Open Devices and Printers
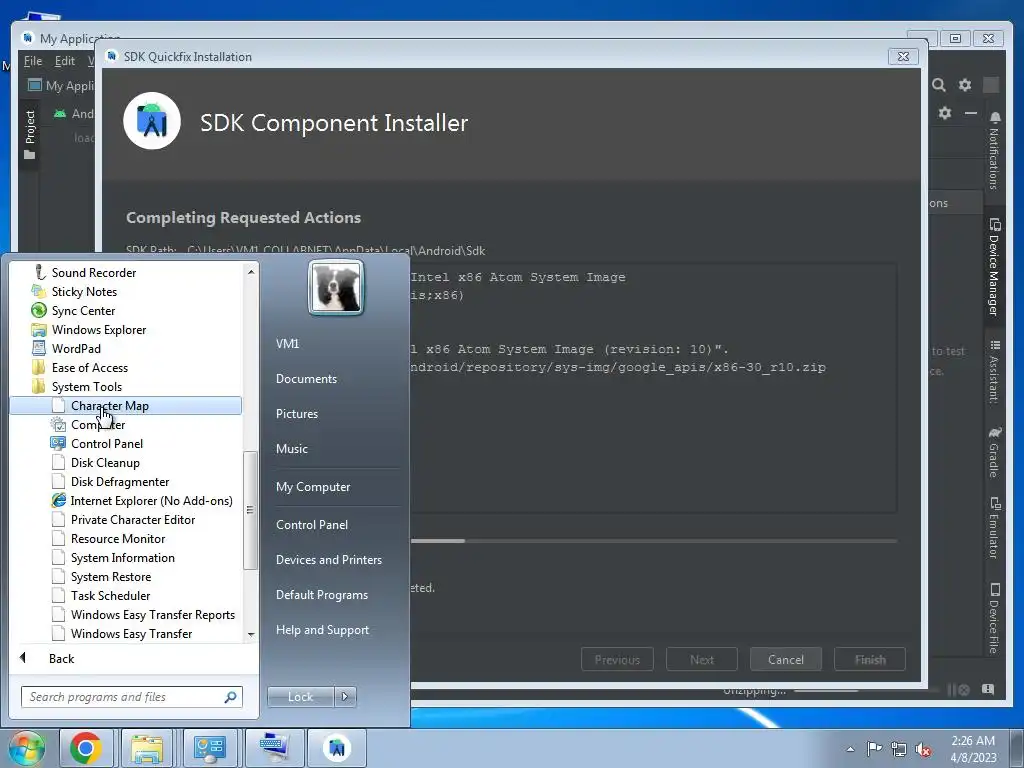Viewport: 1024px width, 768px height. coord(328,560)
